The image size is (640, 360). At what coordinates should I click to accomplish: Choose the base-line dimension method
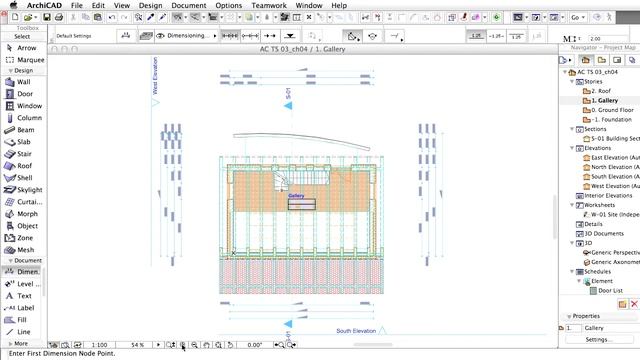[269, 36]
